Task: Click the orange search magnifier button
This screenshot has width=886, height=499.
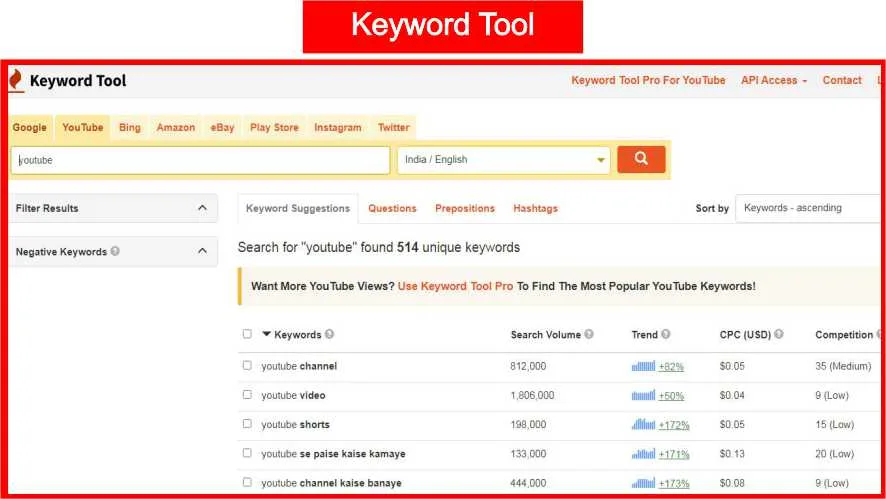Action: [x=641, y=159]
